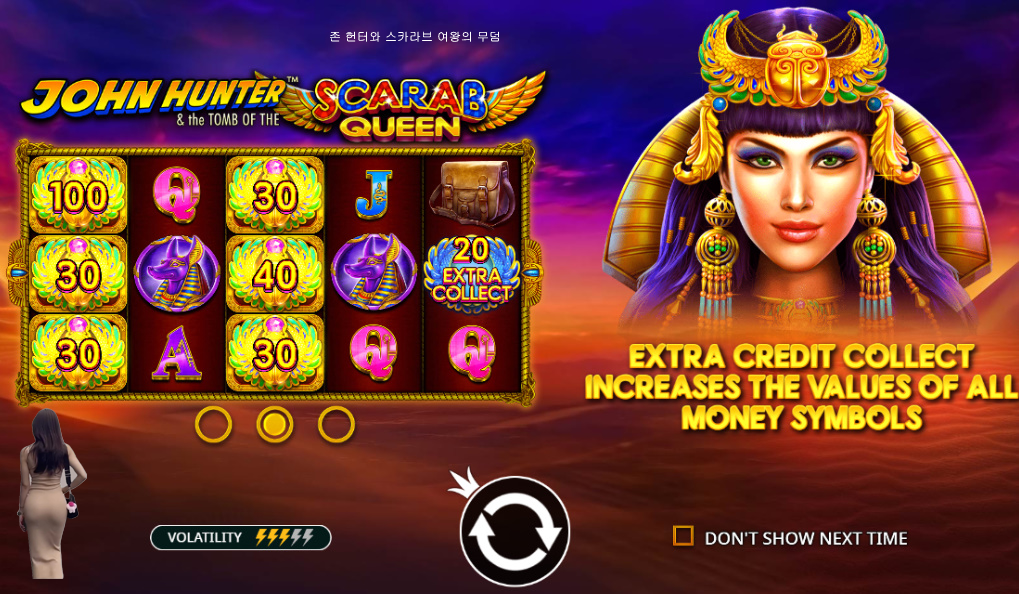Click the Extra Credit Collect description text
The width and height of the screenshot is (1019, 594).
801,387
